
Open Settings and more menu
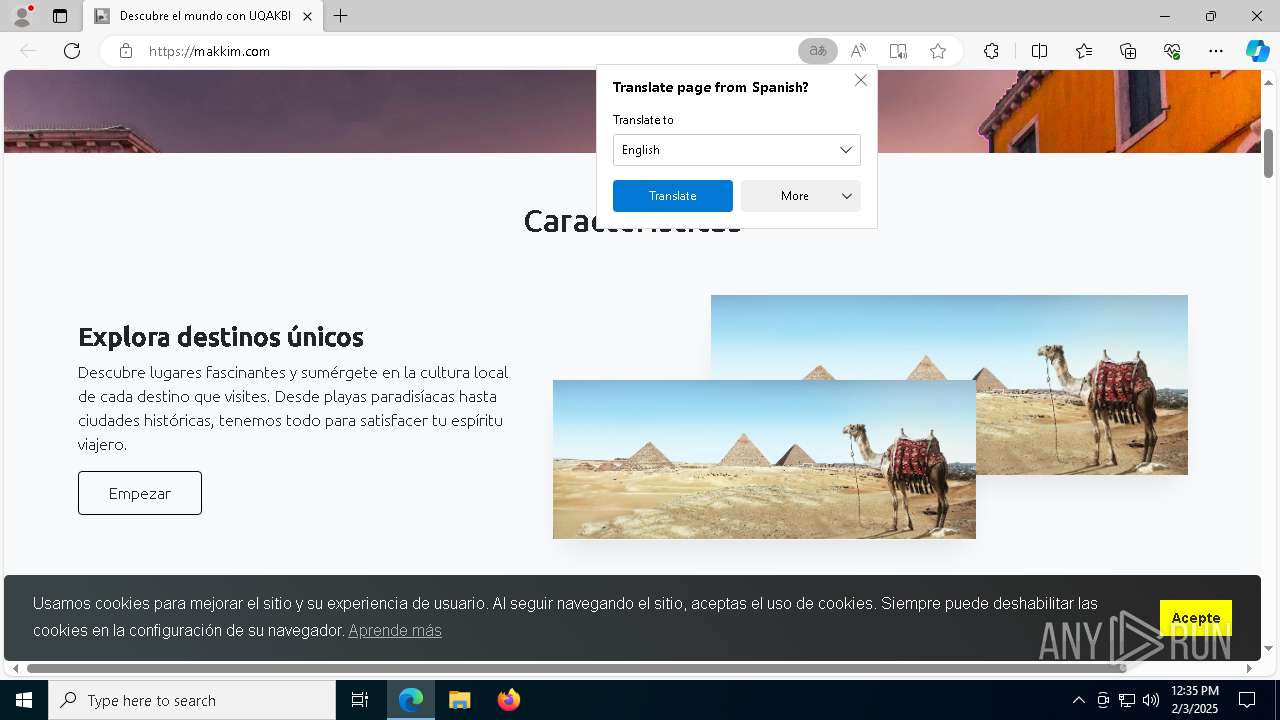pos(1216,51)
